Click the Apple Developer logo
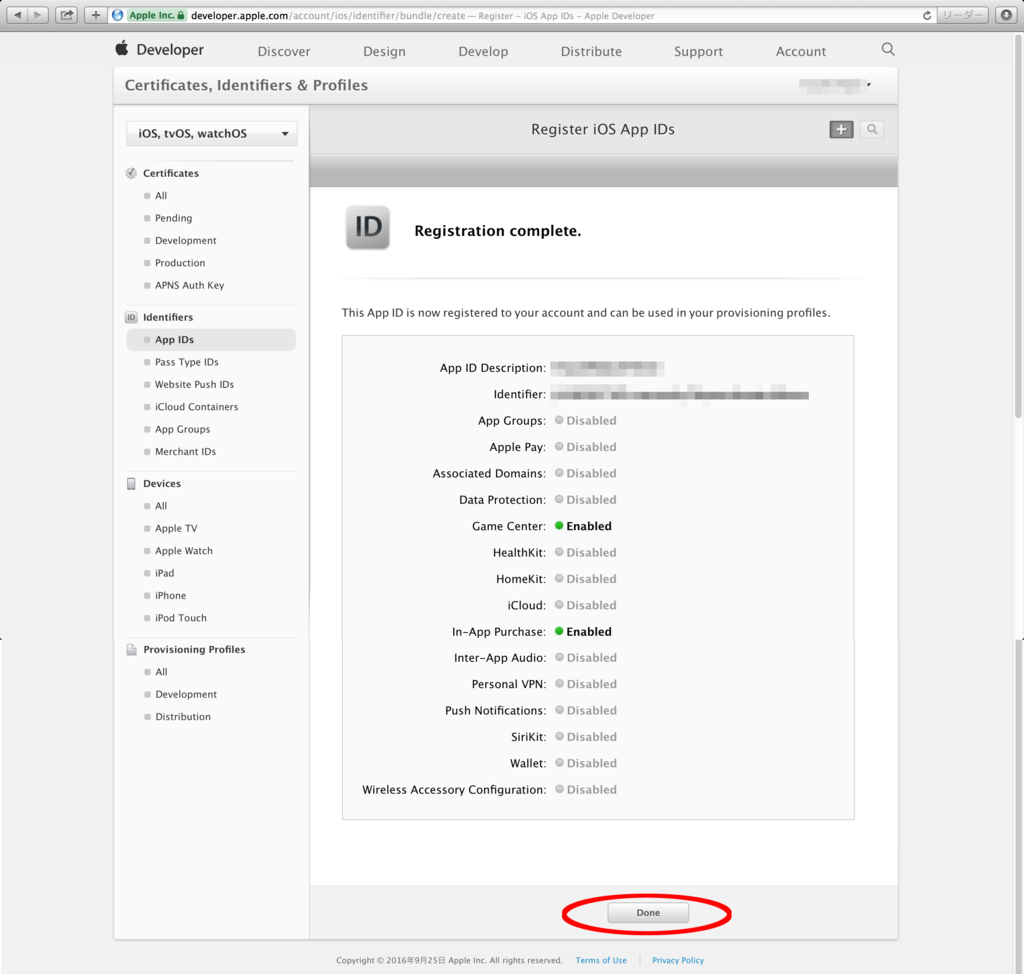Screen dimensions: 1024x974 click(x=160, y=50)
